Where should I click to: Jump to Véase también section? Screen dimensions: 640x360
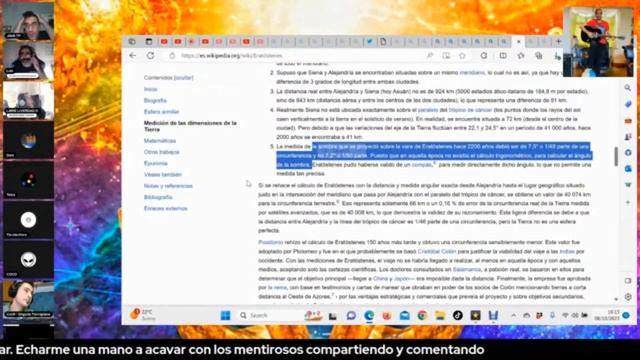tap(162, 175)
